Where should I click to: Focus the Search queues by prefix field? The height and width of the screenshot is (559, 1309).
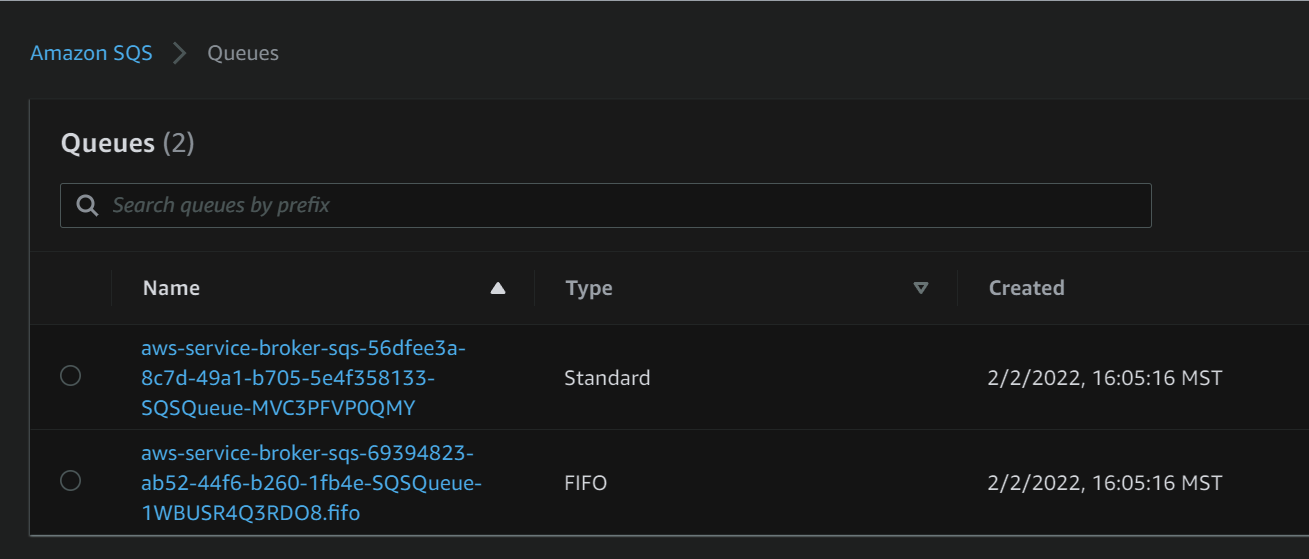point(605,205)
